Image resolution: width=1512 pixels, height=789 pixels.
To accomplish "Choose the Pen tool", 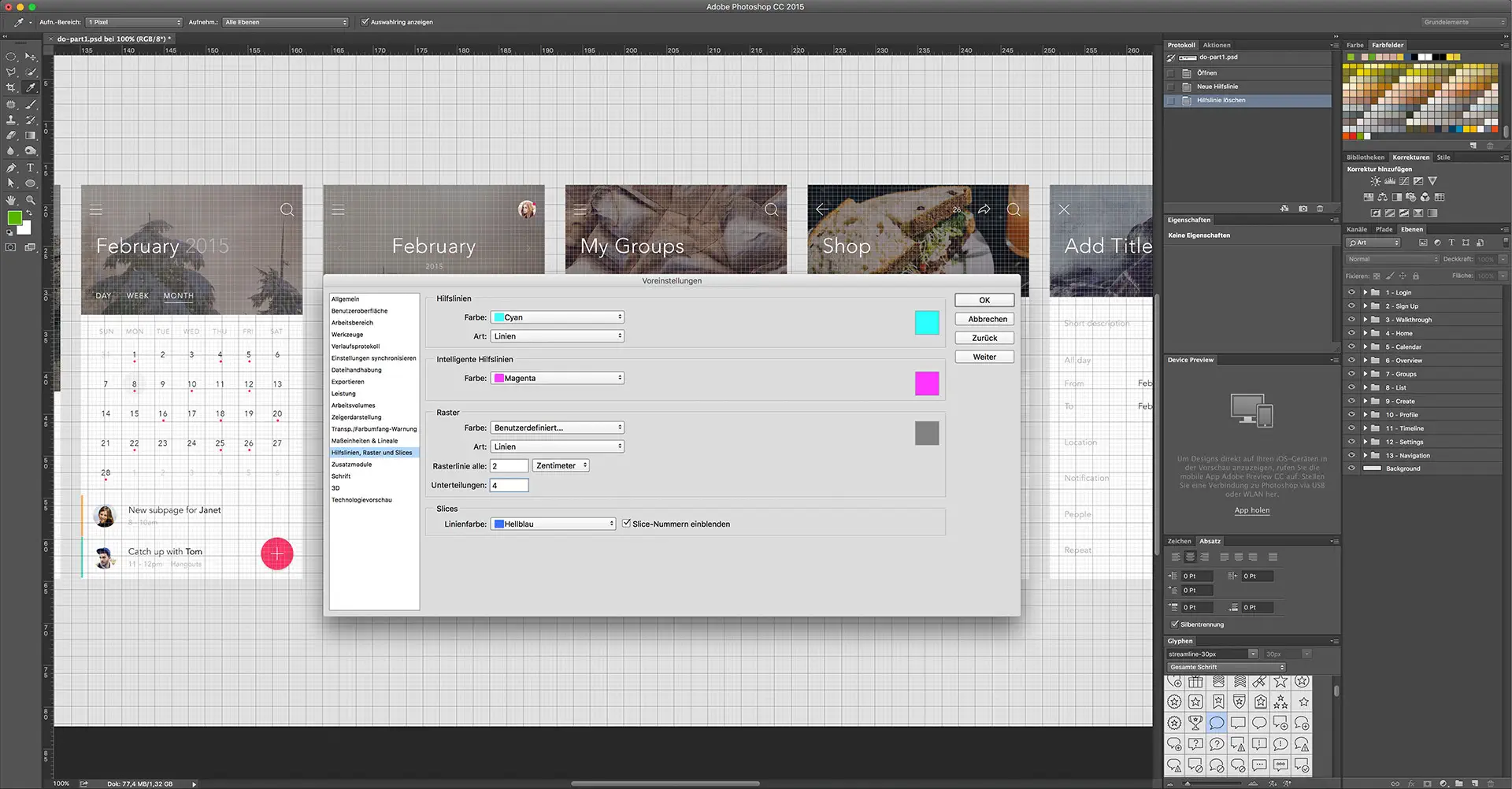I will (x=11, y=168).
